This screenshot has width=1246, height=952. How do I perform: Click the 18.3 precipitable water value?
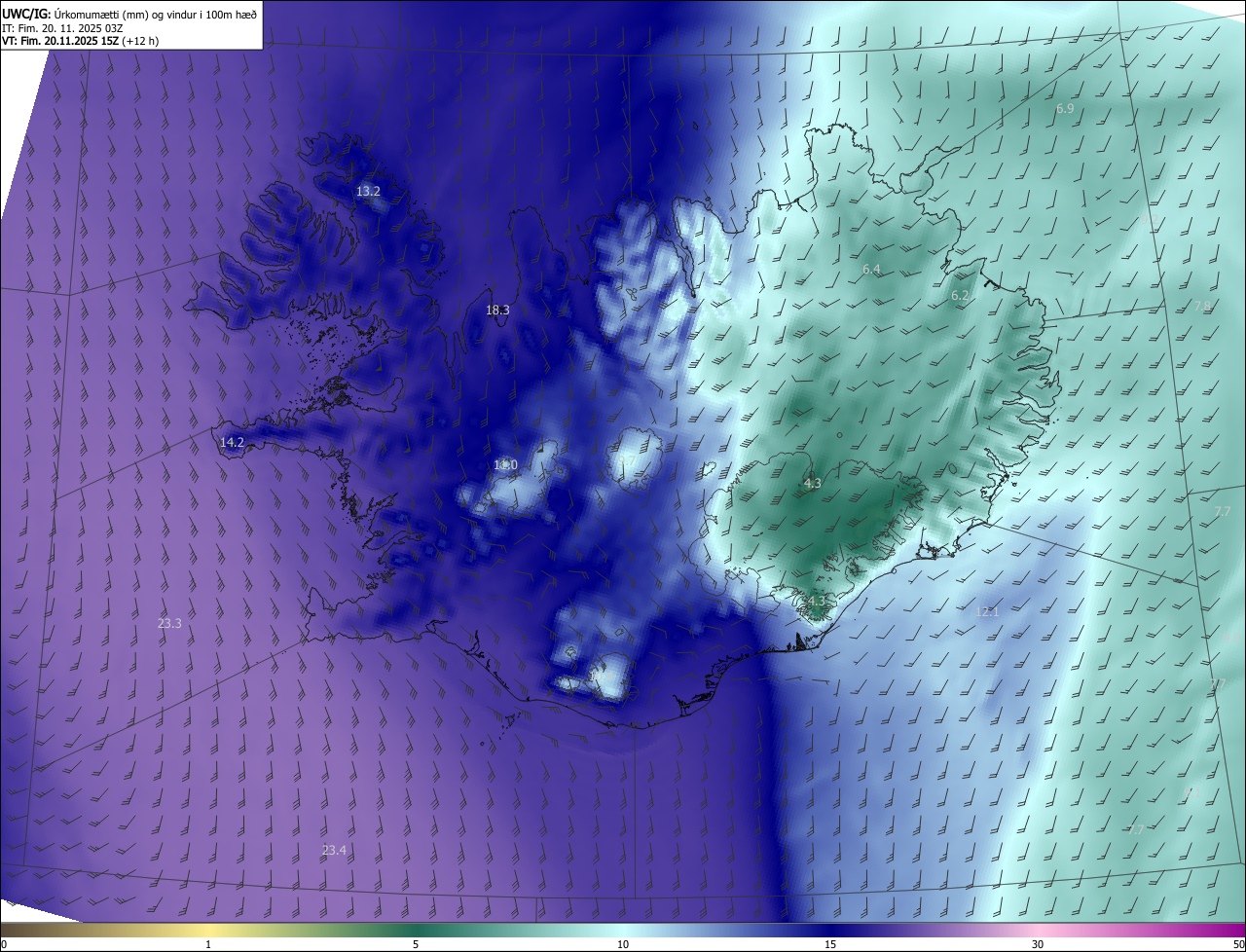pyautogui.click(x=497, y=311)
